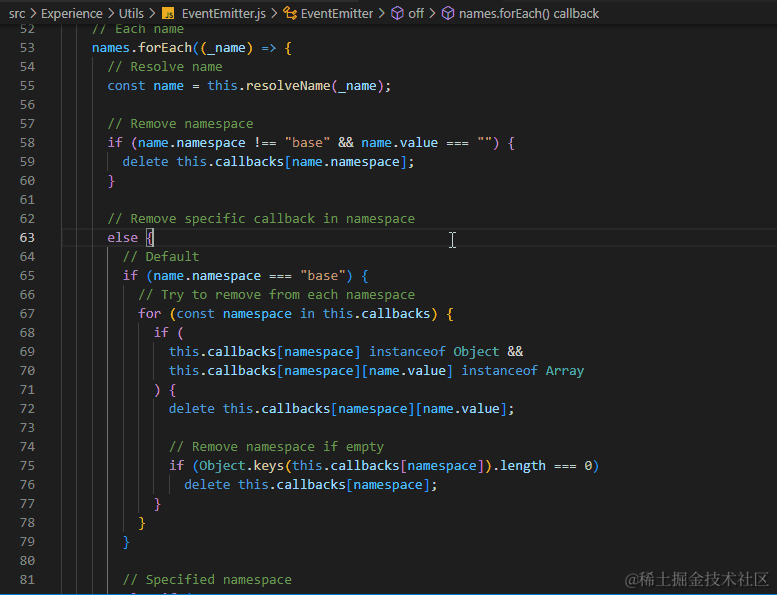Viewport: 777px width, 595px height.
Task: Click the string "base" on line 58
Action: pyautogui.click(x=307, y=143)
